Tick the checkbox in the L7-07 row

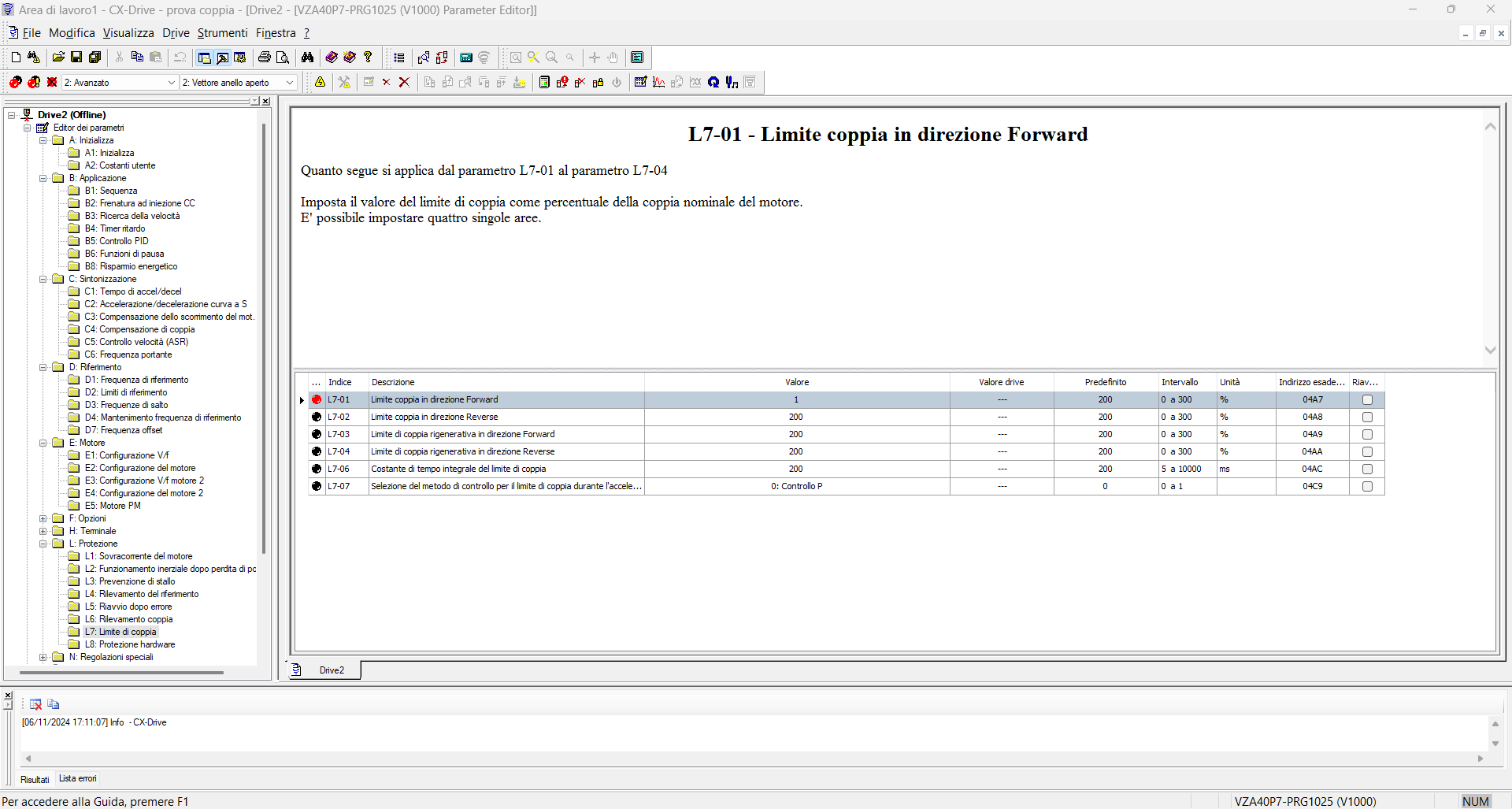tap(1367, 487)
